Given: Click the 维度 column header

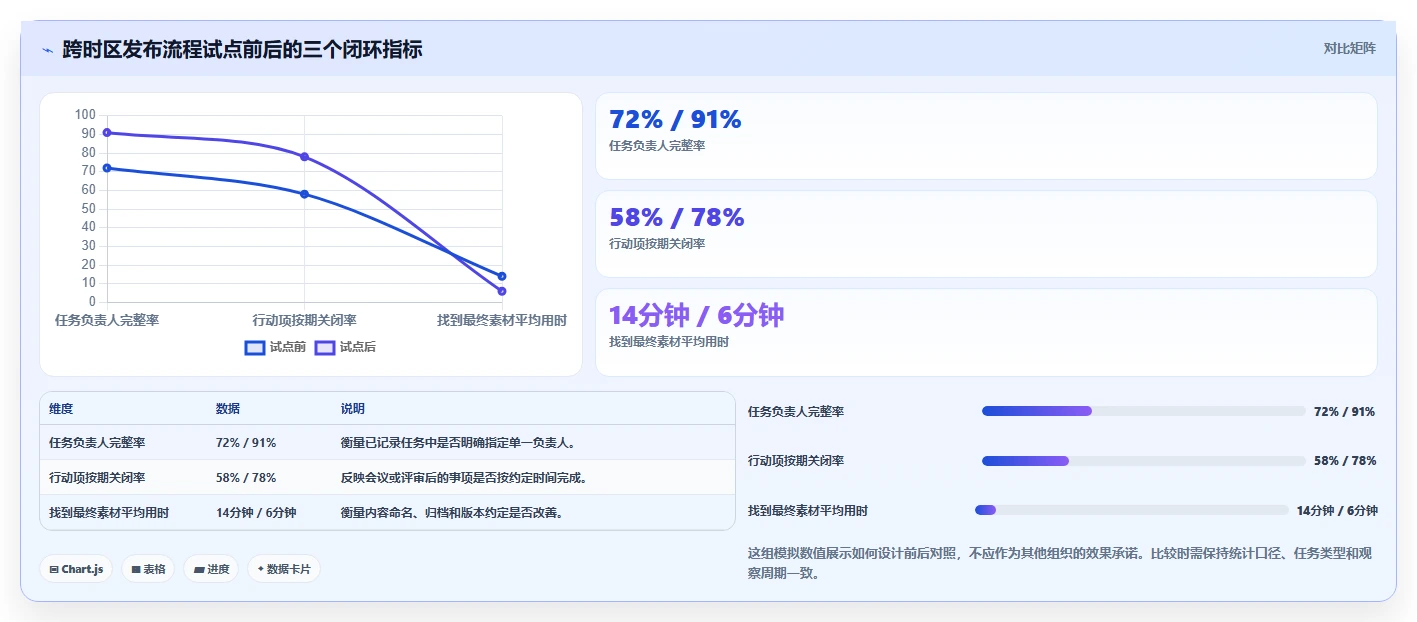Looking at the screenshot, I should click(61, 409).
